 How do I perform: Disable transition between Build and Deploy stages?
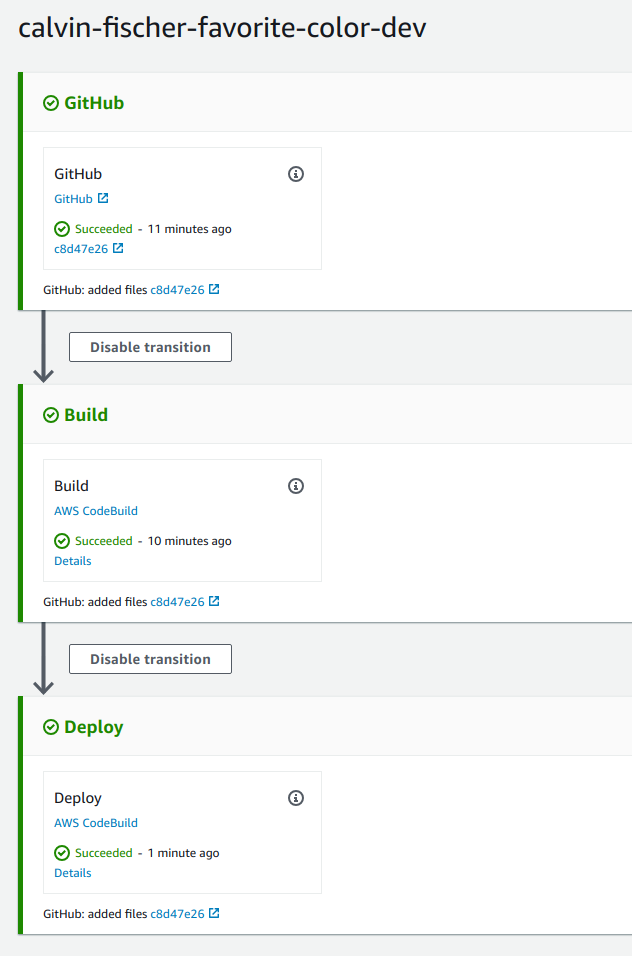[x=151, y=659]
